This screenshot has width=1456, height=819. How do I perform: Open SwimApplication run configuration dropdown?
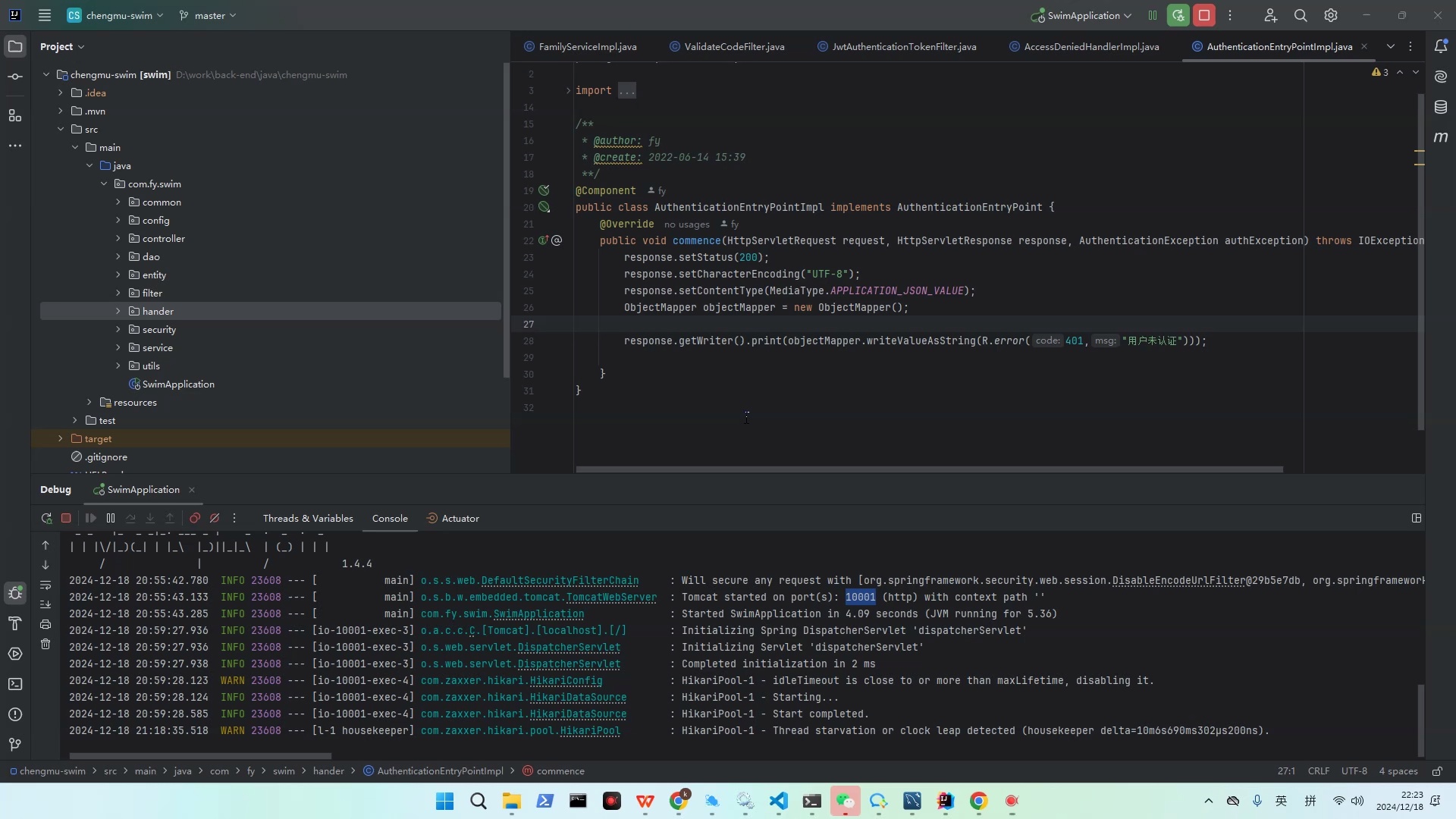point(1084,15)
